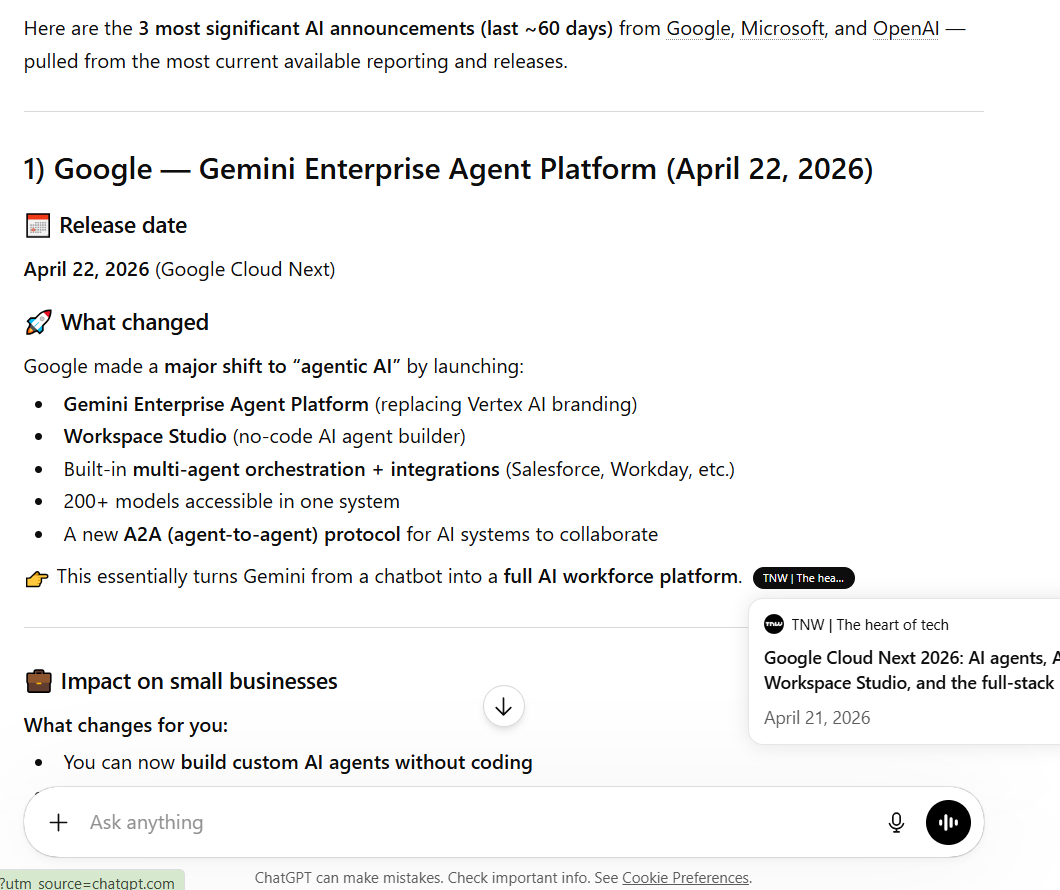Click the plus attach icon in composer

tap(59, 822)
